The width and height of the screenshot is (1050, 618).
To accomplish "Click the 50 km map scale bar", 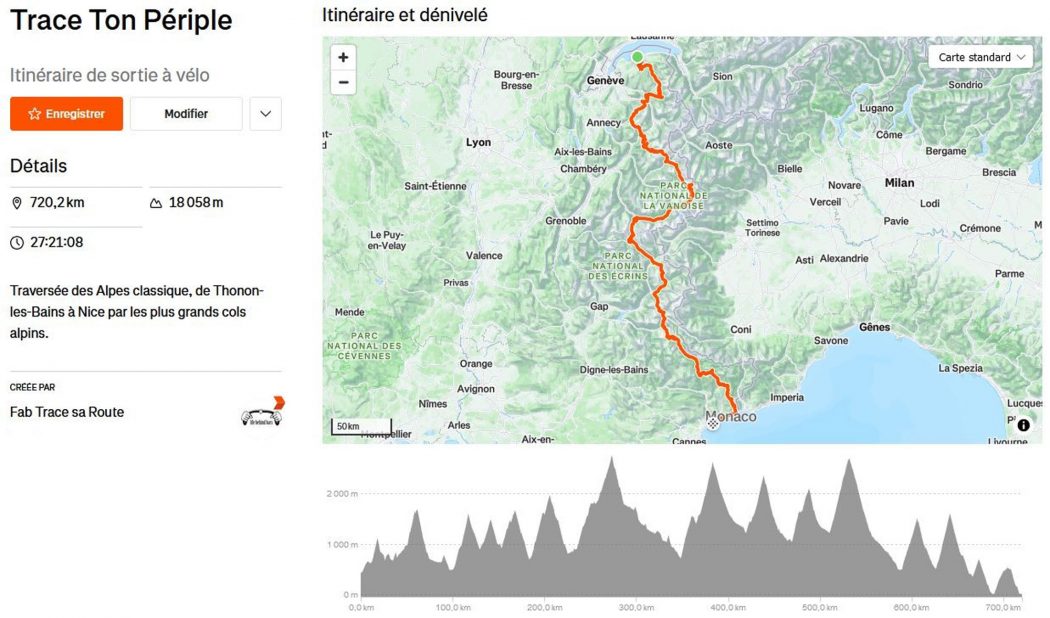I will coord(362,428).
